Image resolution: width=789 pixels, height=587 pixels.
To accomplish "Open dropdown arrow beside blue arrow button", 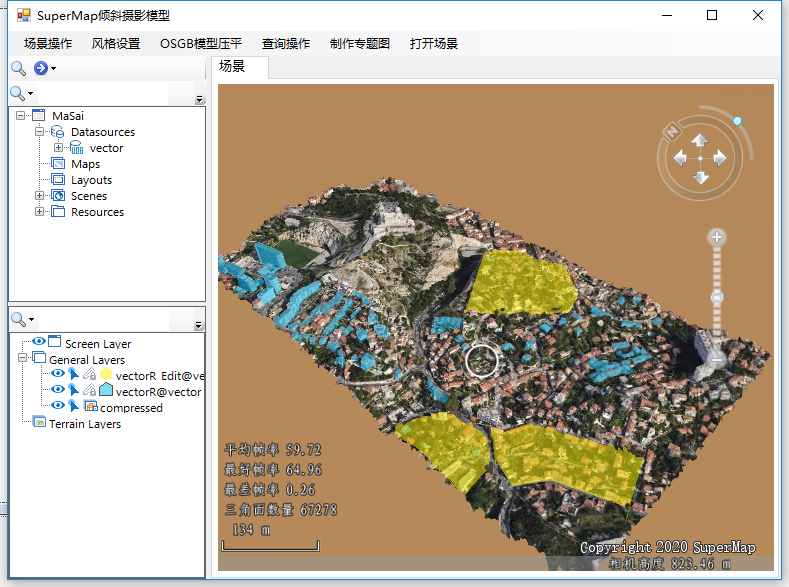I will (53, 68).
